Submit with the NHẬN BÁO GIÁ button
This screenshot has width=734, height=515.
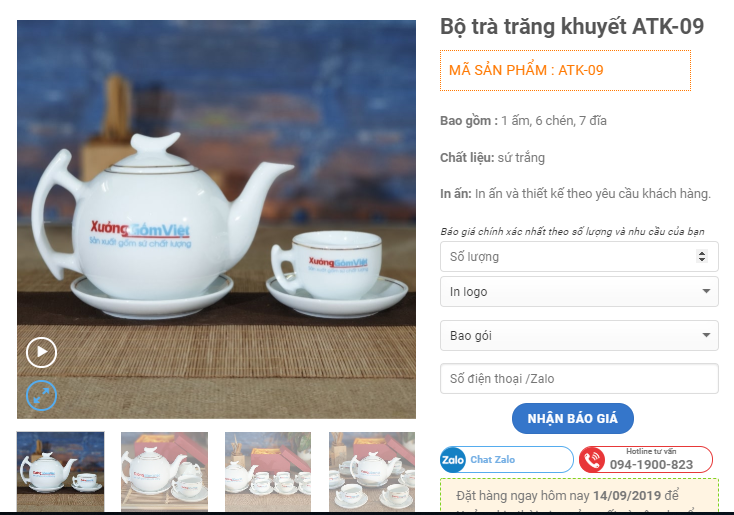(573, 419)
